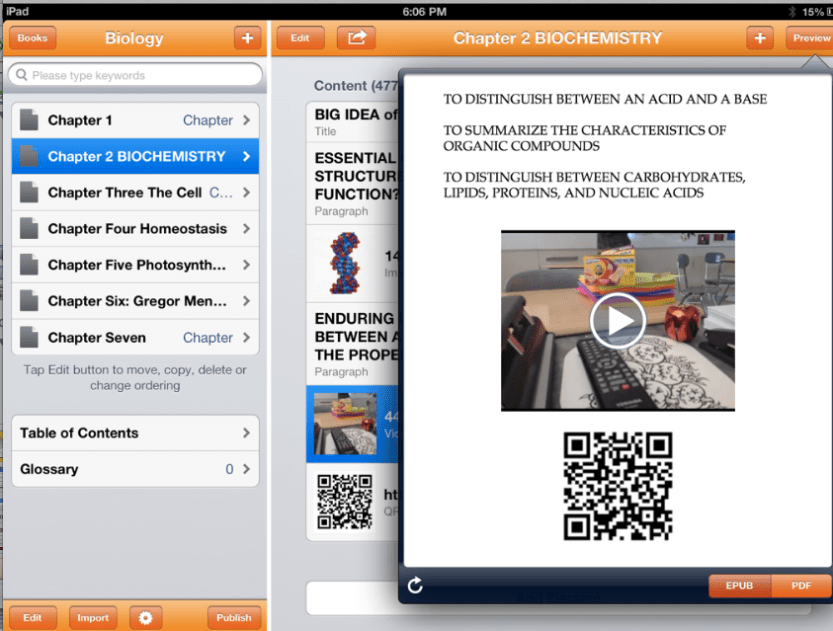Screen dimensions: 833x631
Task: Open the highlighted video thumbnail in the content list
Action: (347, 424)
